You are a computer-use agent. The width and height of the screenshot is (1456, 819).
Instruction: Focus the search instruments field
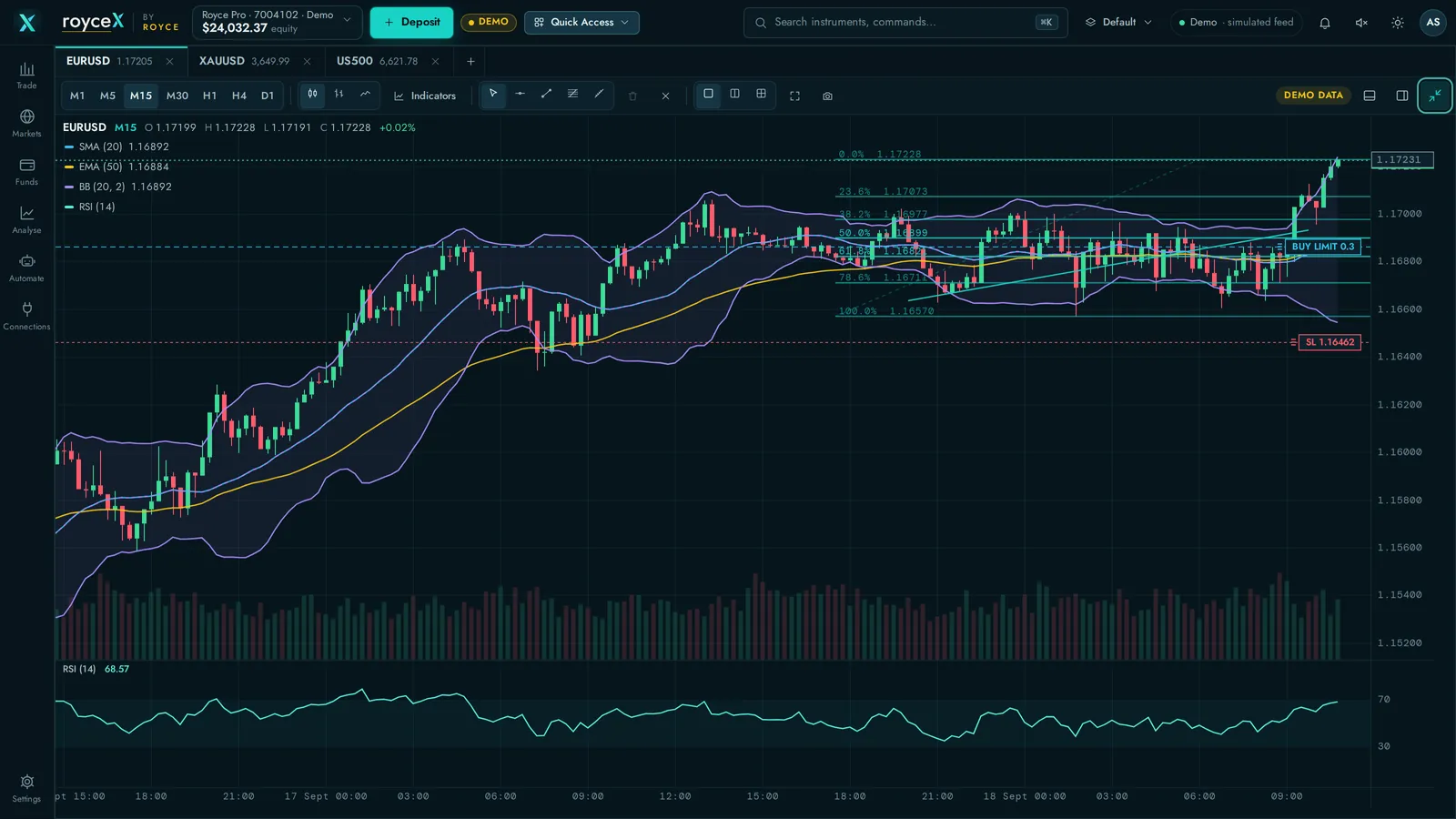point(905,22)
